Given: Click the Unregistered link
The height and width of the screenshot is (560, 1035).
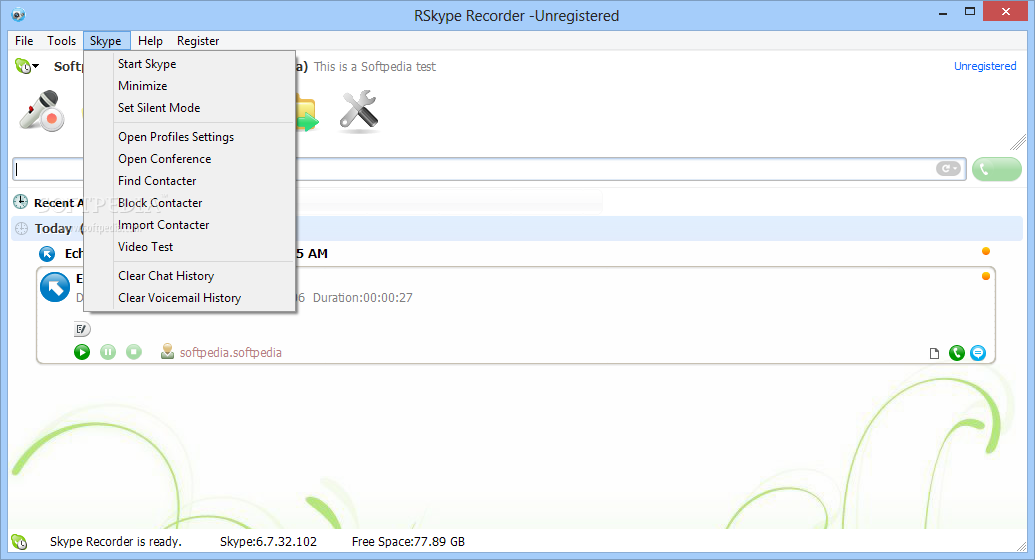Looking at the screenshot, I should (x=985, y=66).
